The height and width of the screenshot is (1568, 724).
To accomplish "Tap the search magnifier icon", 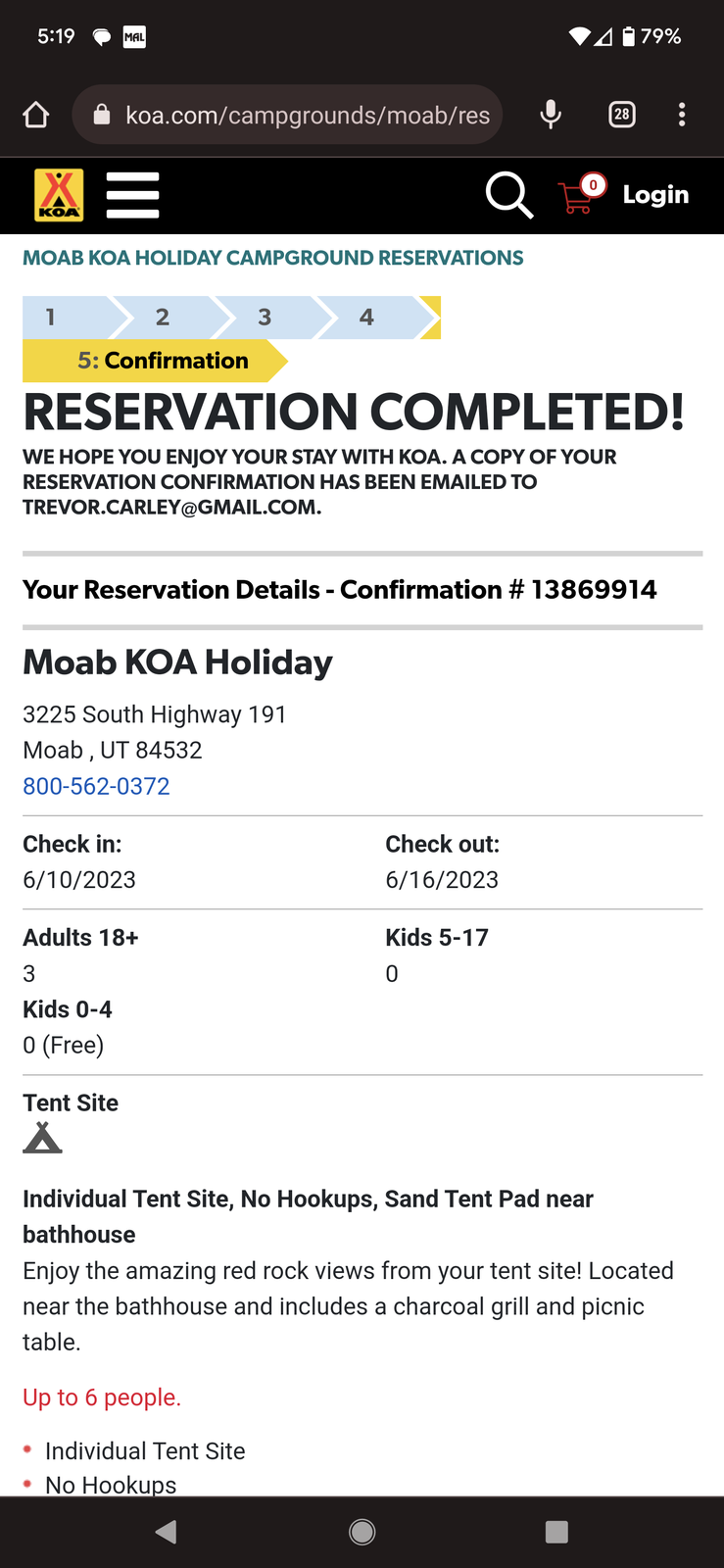I will 509,195.
